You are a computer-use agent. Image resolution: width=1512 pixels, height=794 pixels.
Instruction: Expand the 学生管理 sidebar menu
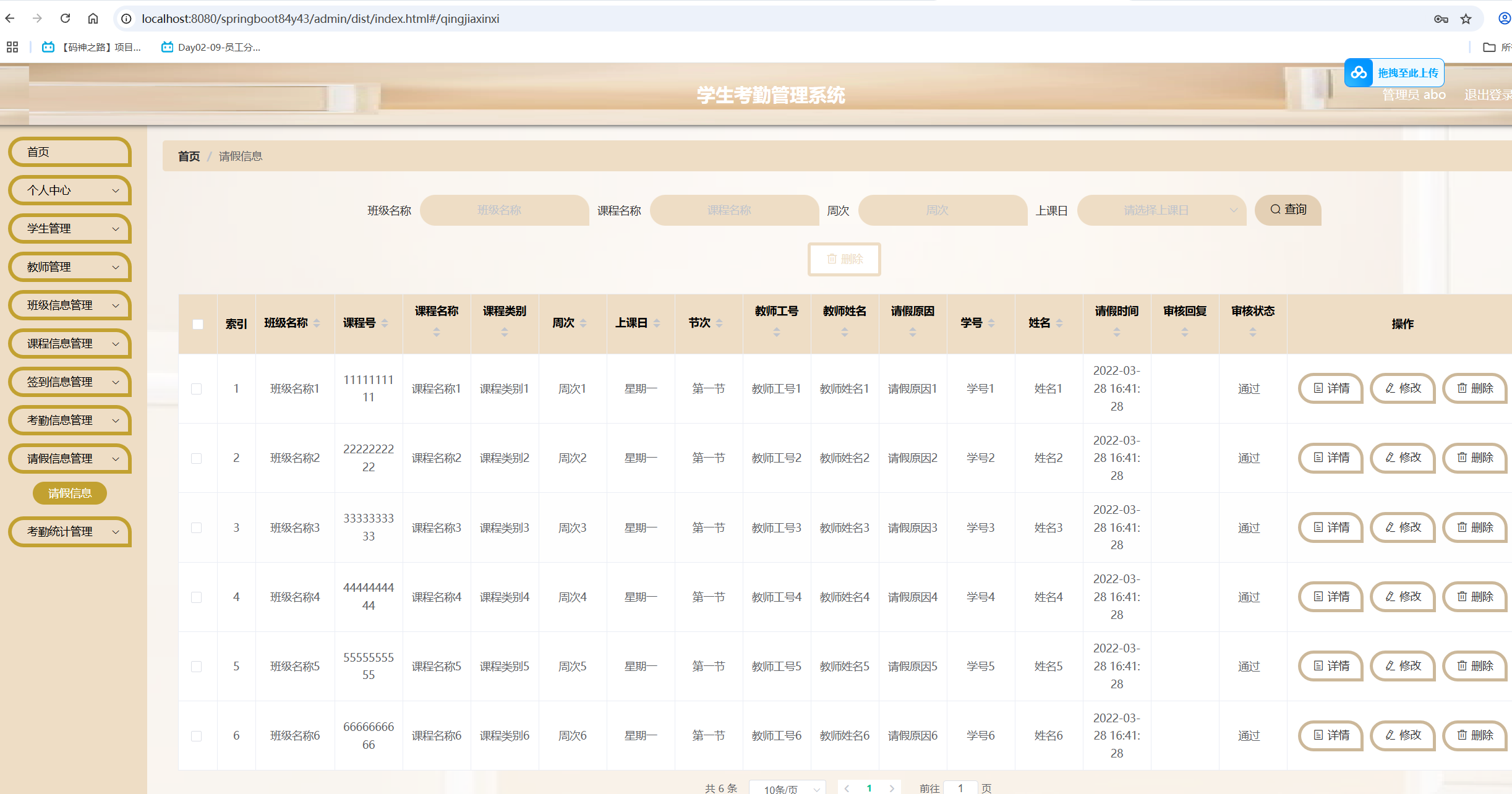coord(70,229)
